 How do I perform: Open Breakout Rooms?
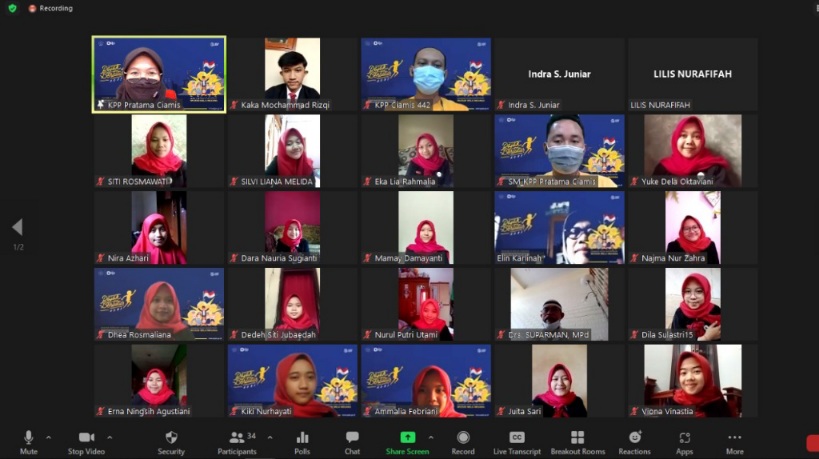click(577, 441)
